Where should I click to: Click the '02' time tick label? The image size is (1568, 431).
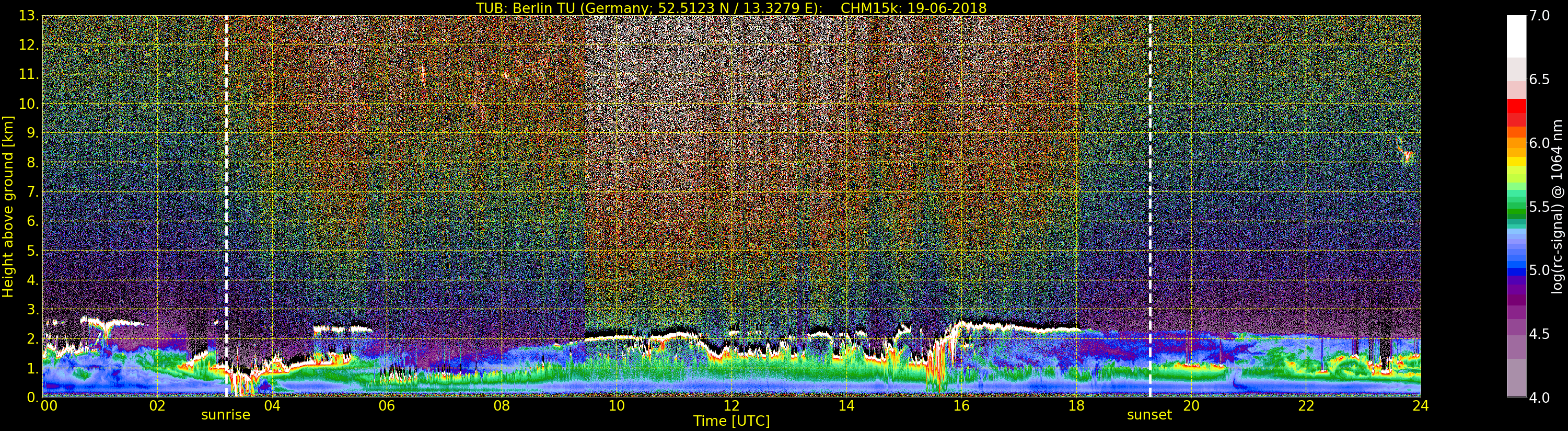point(157,405)
